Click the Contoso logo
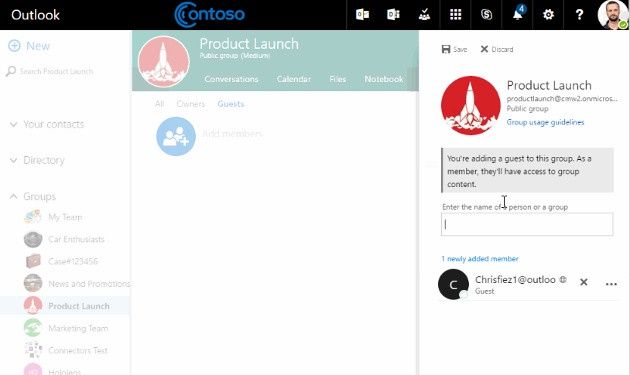This screenshot has width=630, height=375. click(x=209, y=15)
